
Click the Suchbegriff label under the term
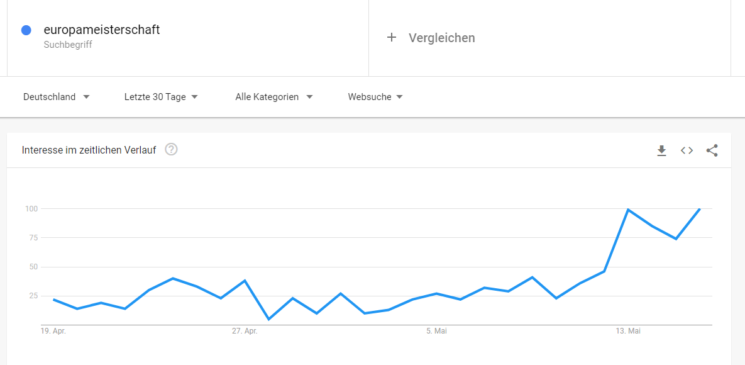68,45
